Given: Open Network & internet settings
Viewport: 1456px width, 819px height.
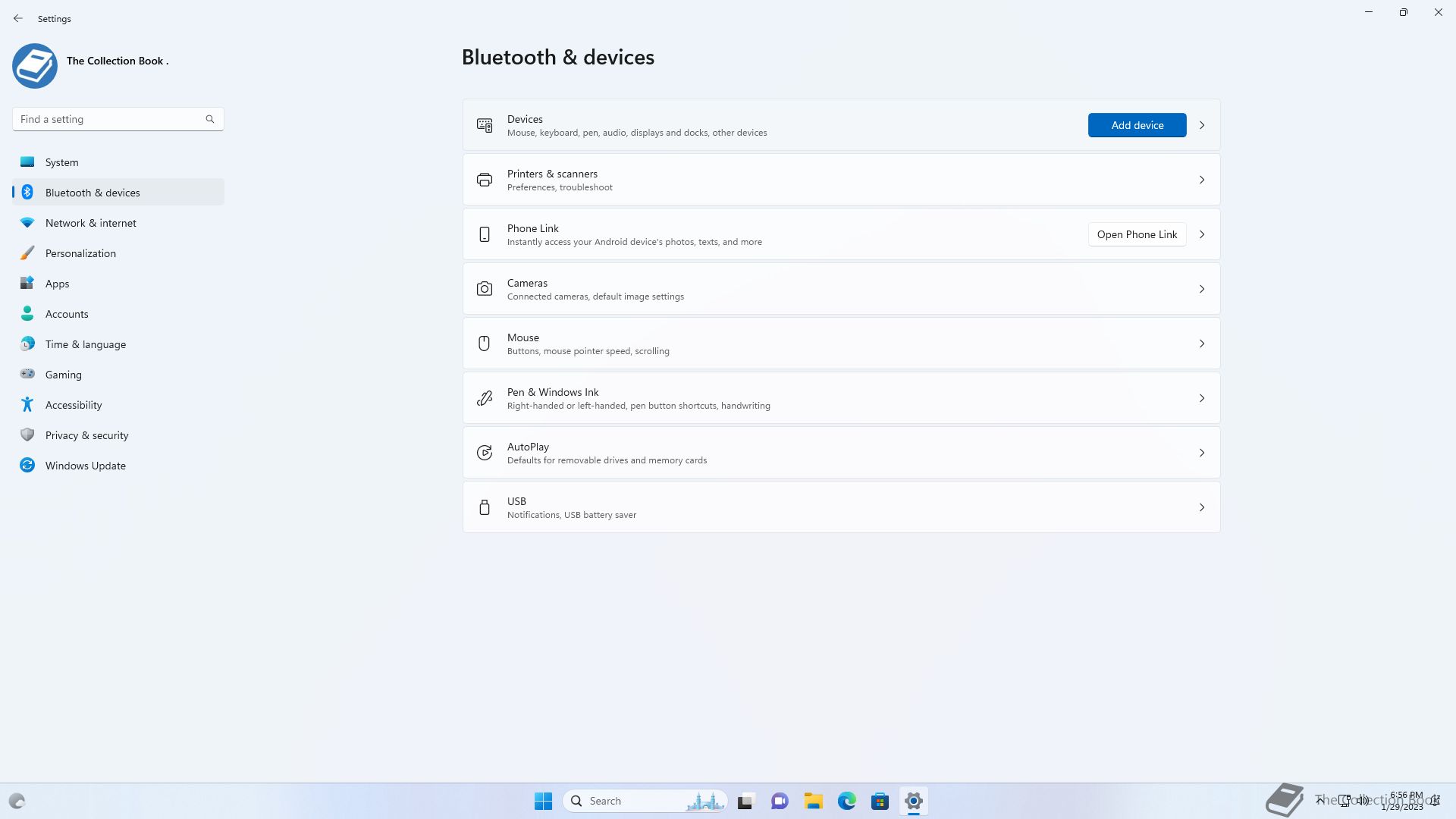Looking at the screenshot, I should (118, 223).
